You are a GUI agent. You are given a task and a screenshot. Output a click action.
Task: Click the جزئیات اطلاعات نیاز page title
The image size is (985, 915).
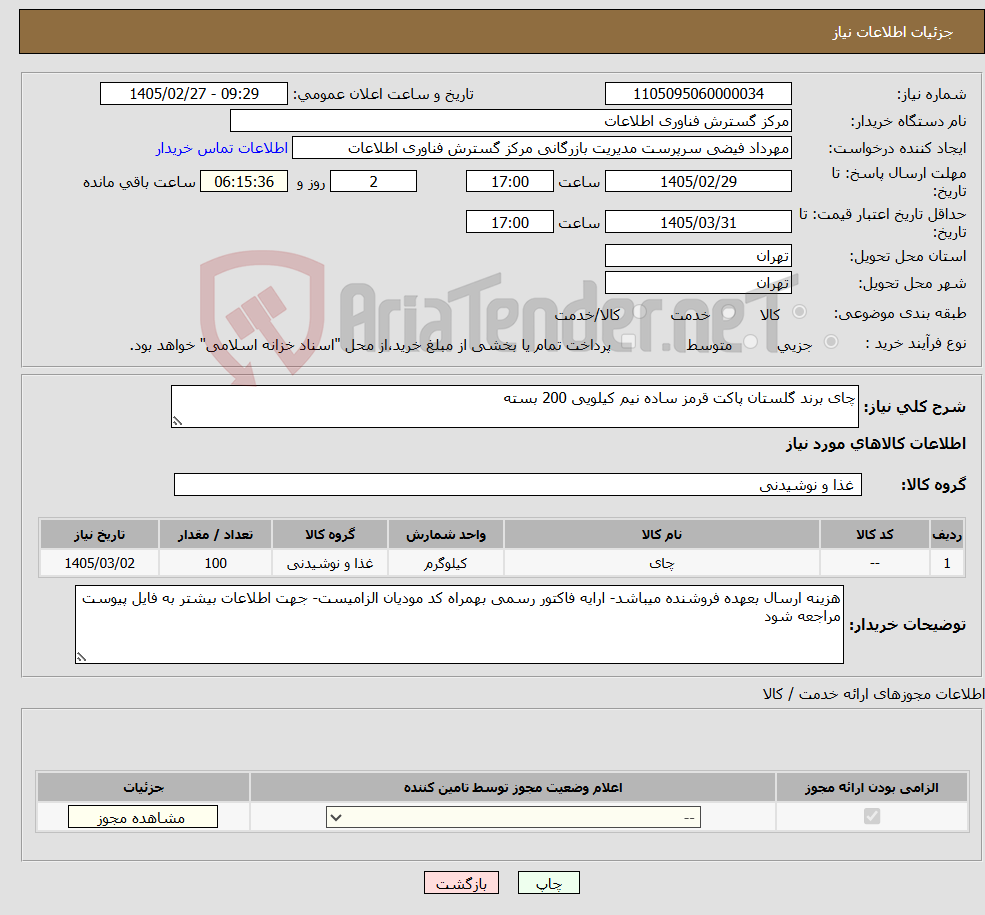coord(893,32)
